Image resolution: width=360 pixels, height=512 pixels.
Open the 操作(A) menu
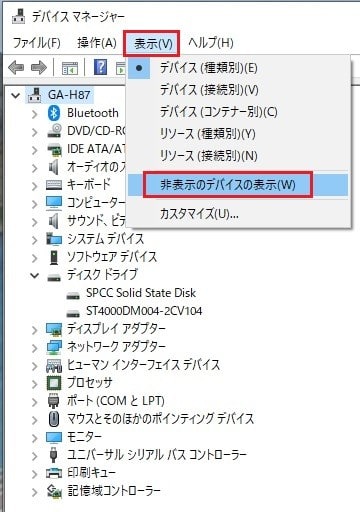(x=97, y=43)
